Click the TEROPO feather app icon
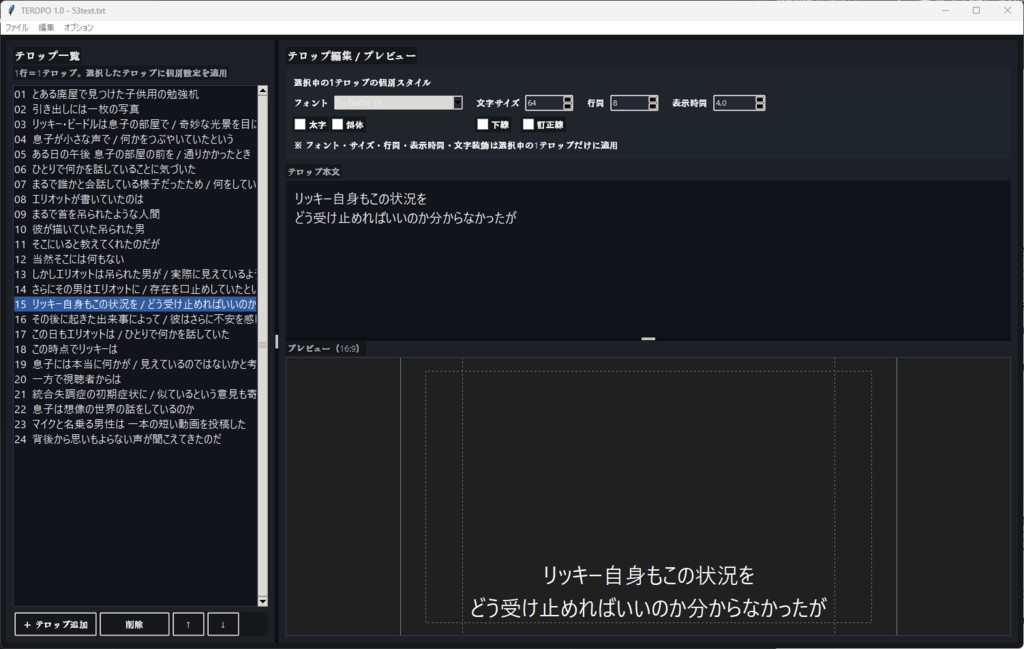The height and width of the screenshot is (649, 1024). coord(10,10)
